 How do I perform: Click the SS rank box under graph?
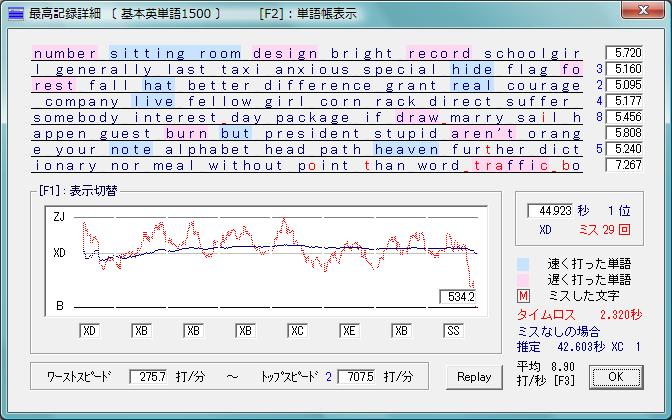[x=453, y=331]
